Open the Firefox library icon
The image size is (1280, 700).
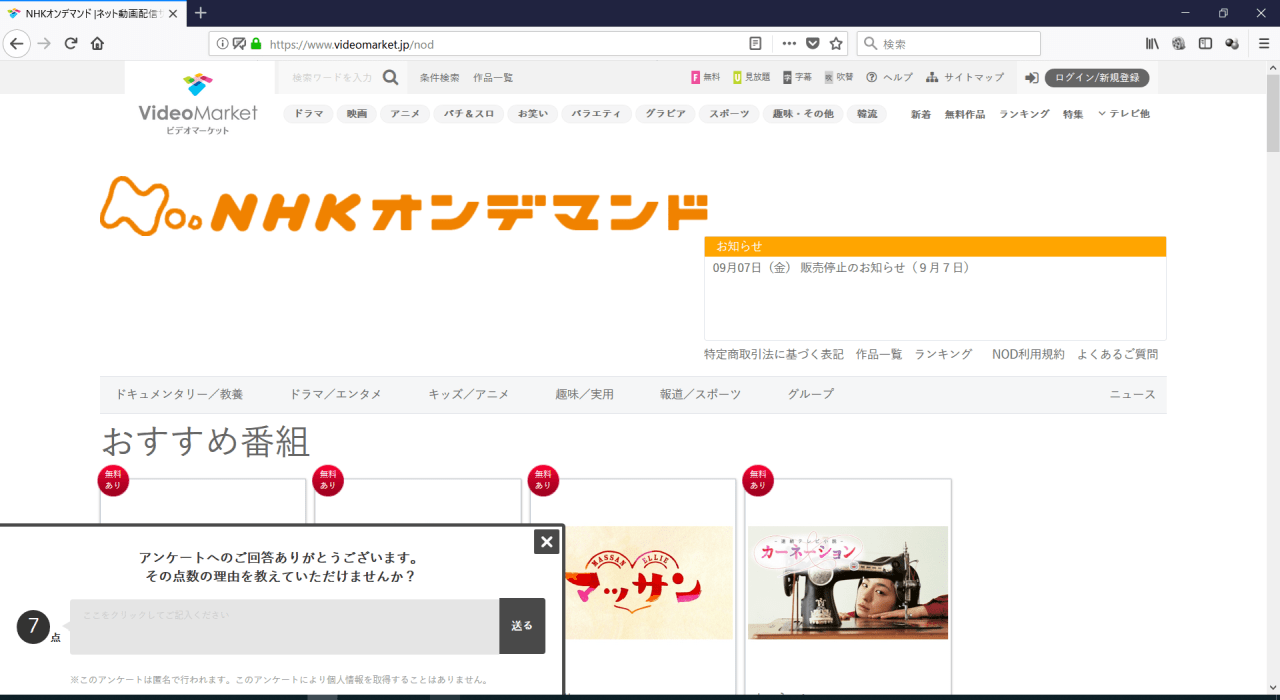coord(1152,44)
